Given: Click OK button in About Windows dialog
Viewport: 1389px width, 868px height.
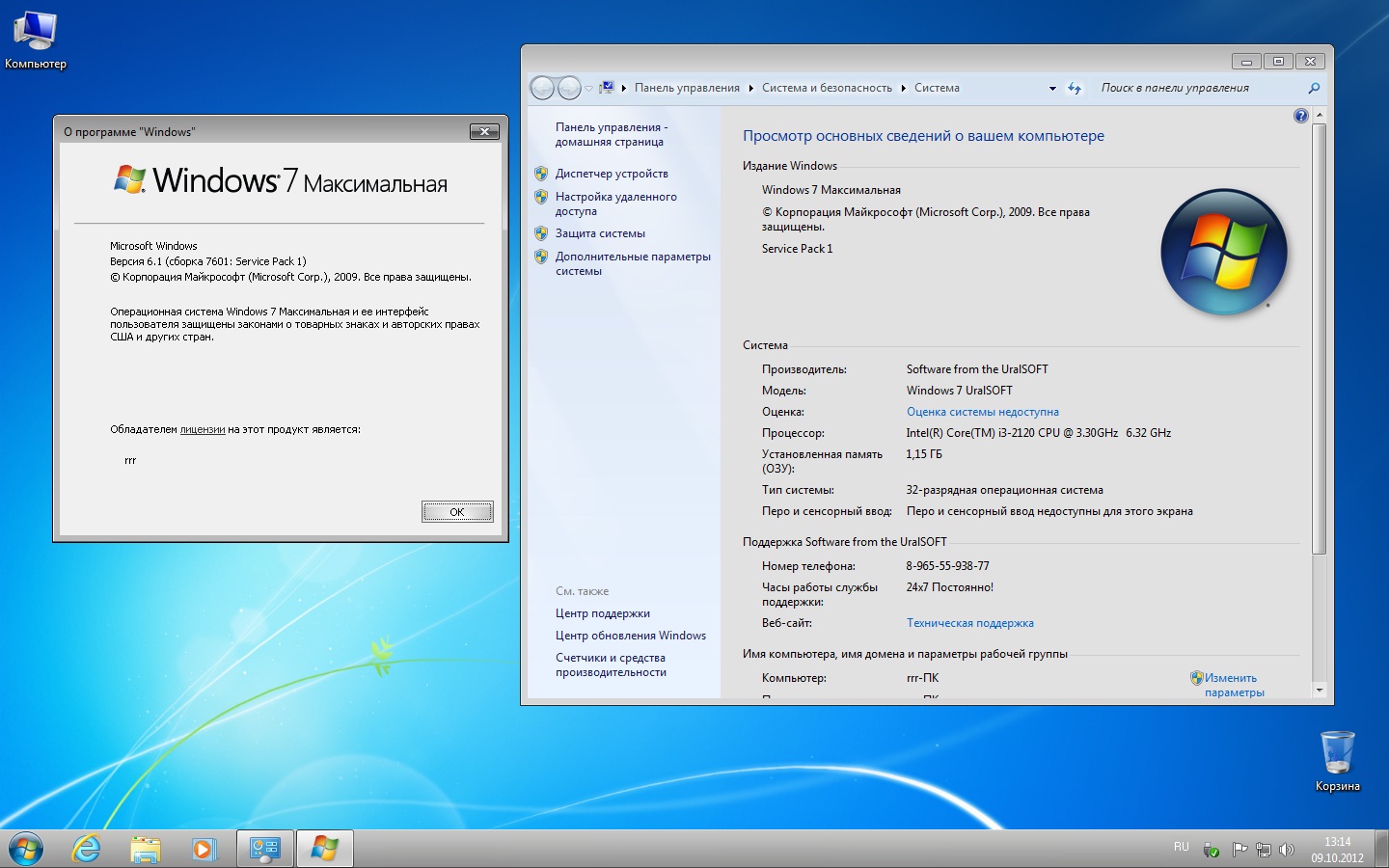Looking at the screenshot, I should tap(457, 512).
